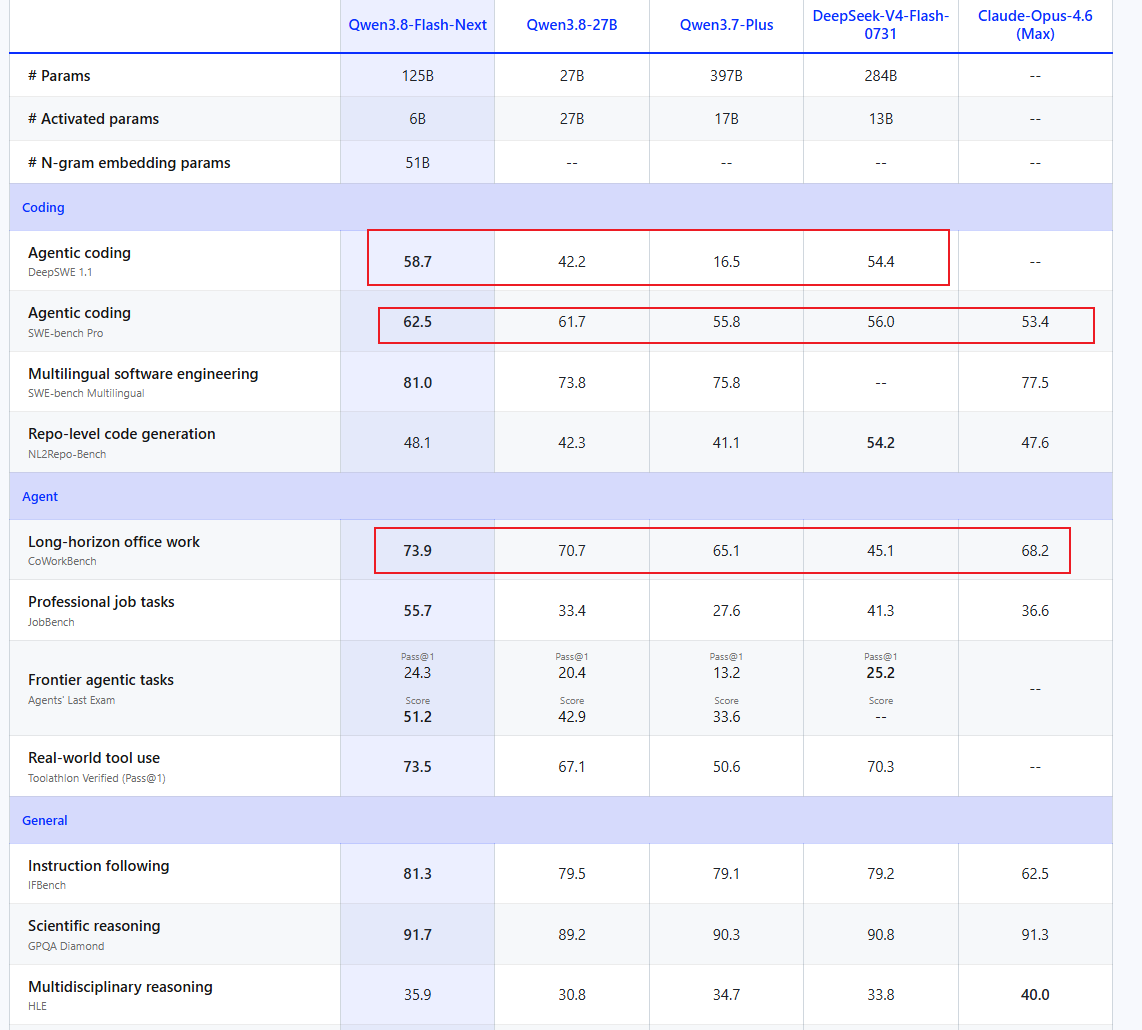
Task: Select the 56.0 SWE-bench Pro score
Action: pyautogui.click(x=881, y=322)
